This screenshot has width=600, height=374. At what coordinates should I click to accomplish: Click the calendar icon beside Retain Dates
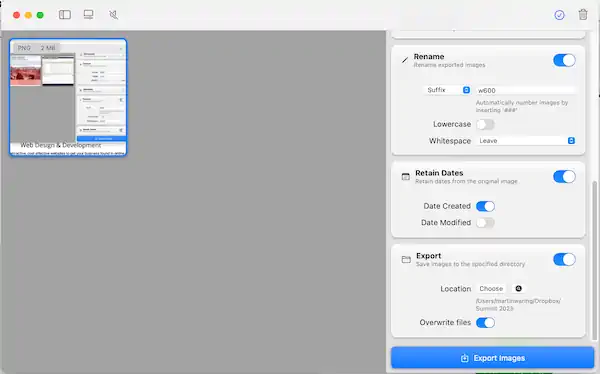(x=406, y=176)
